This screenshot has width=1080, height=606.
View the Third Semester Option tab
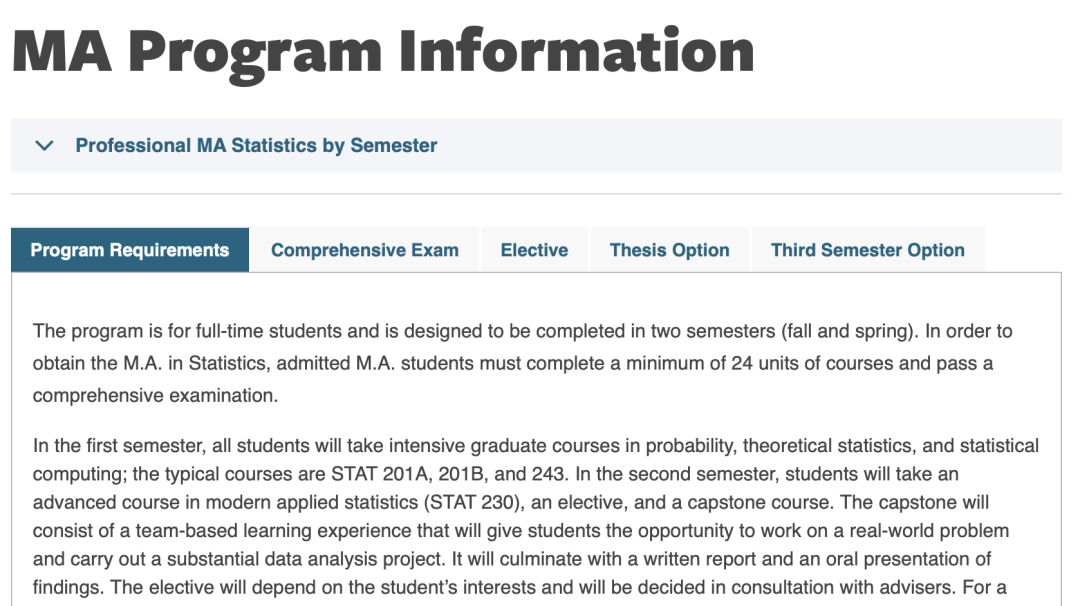tap(867, 250)
